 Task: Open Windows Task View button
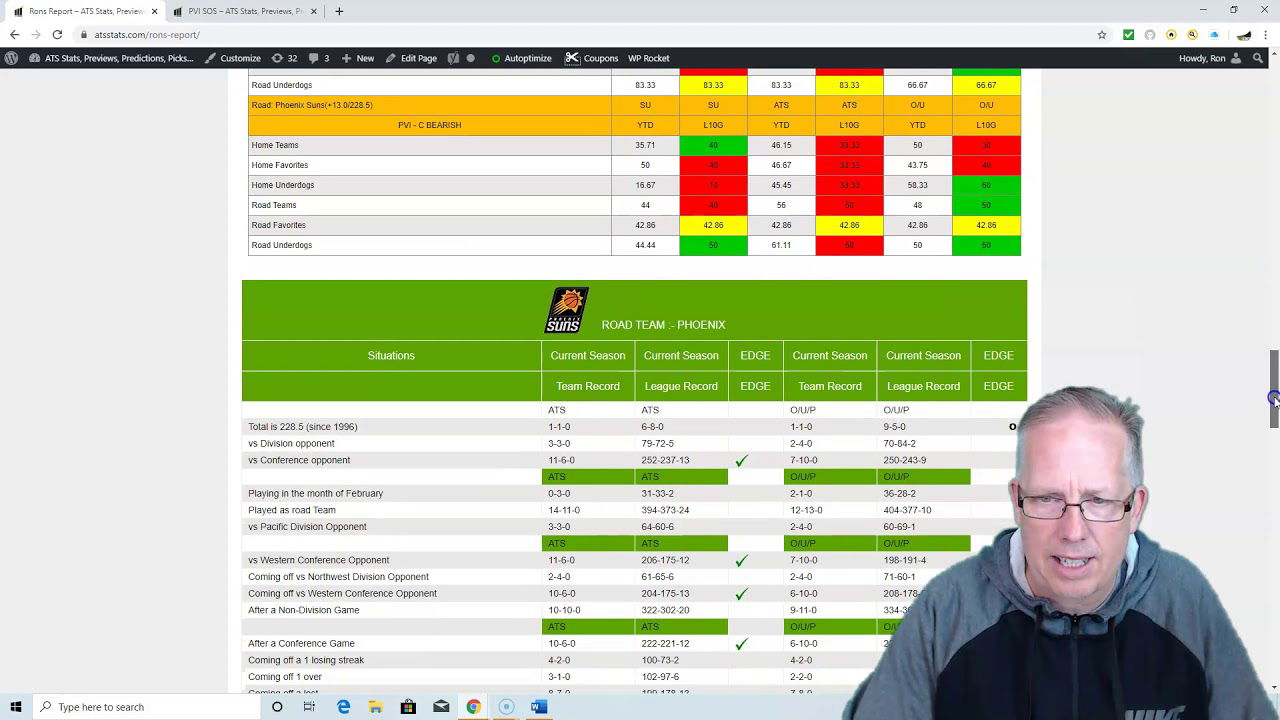pyautogui.click(x=309, y=707)
